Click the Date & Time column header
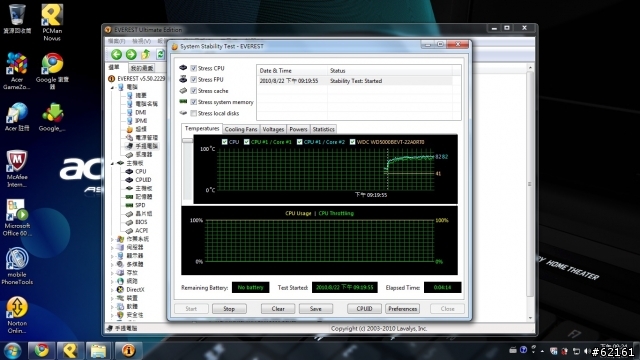 [x=292, y=71]
